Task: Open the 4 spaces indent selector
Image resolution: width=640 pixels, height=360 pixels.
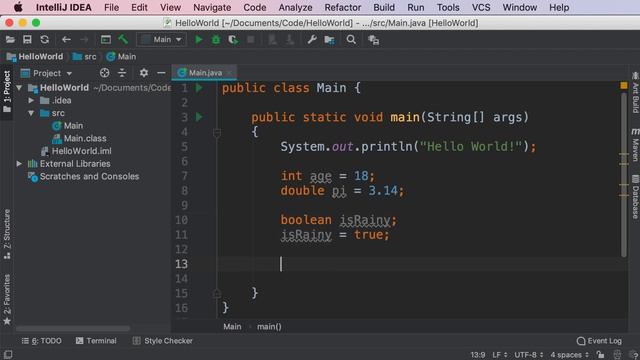Action: click(569, 355)
